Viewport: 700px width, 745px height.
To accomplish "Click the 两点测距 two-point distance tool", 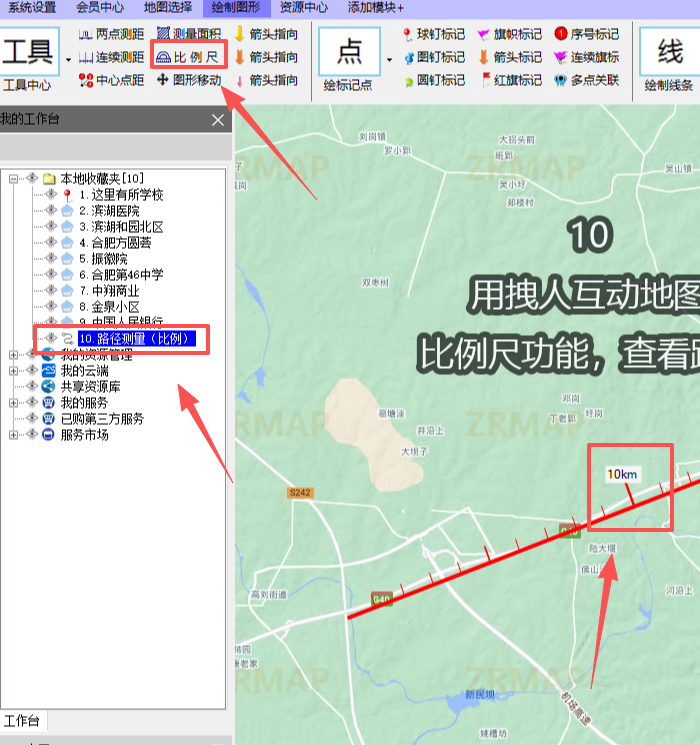I will (x=112, y=34).
